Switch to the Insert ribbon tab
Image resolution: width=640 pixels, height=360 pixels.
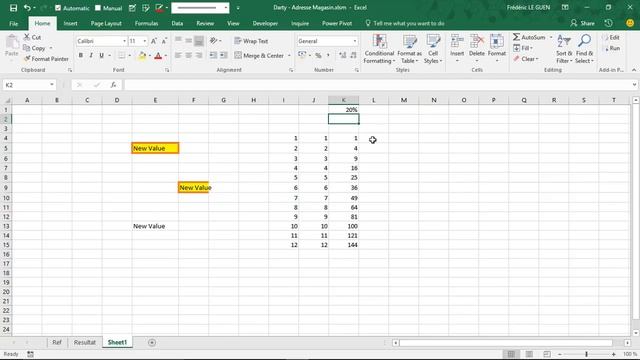click(71, 24)
